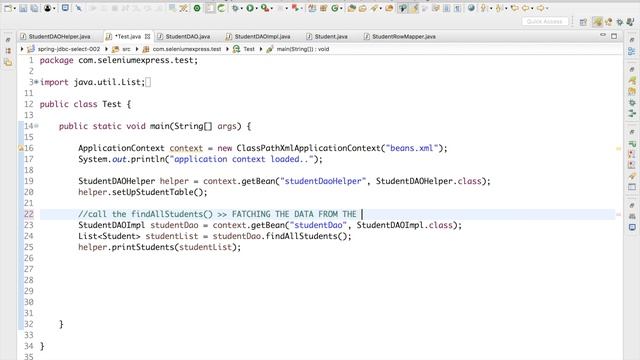Click the warning marker on line 16
This screenshot has width=640, height=360.
[x=21, y=148]
